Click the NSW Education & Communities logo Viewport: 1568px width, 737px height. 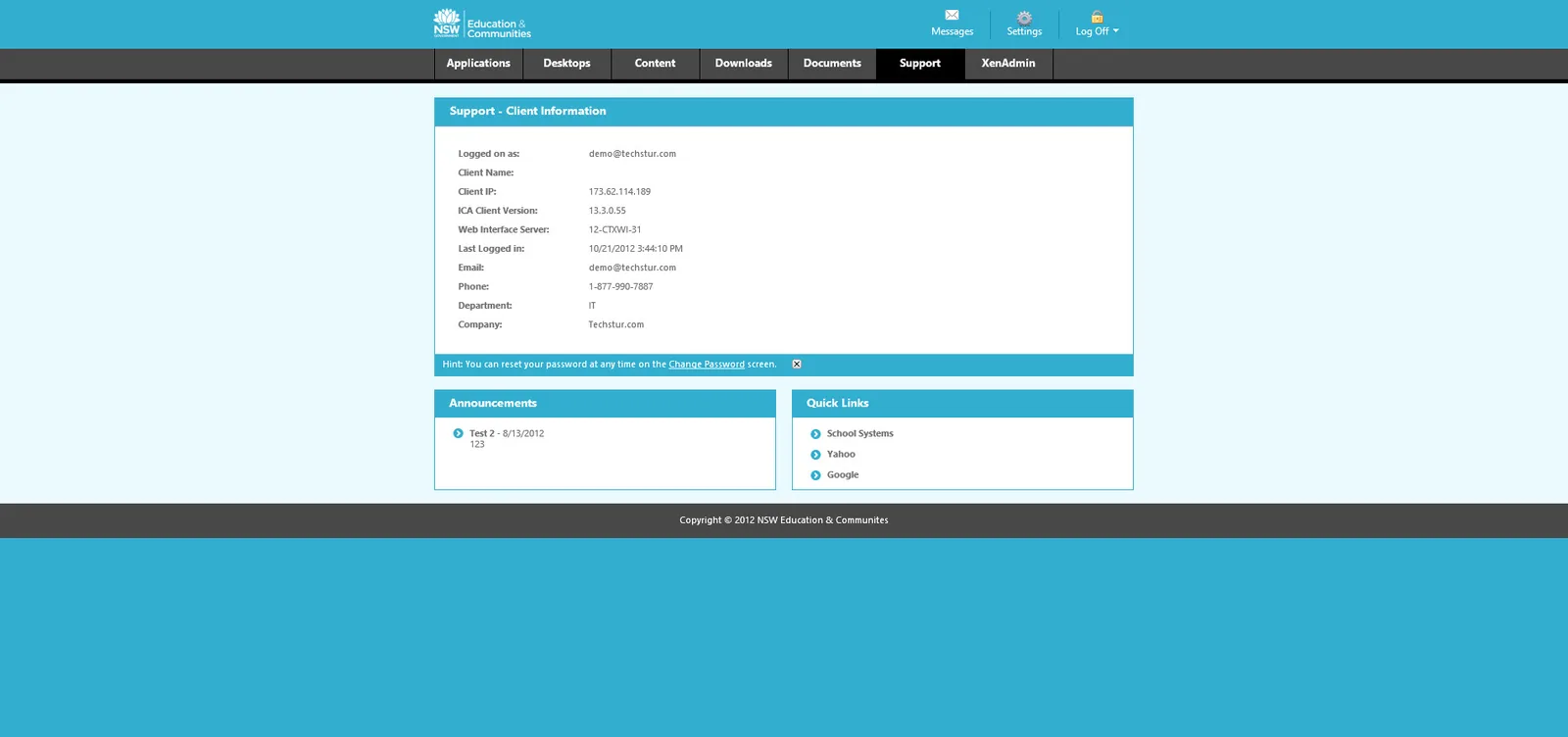(482, 24)
